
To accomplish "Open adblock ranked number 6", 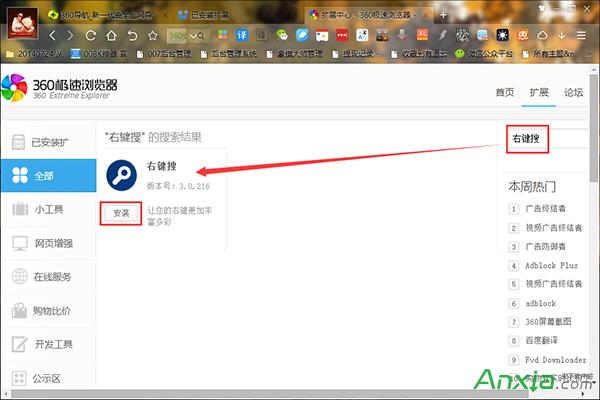I will [540, 303].
